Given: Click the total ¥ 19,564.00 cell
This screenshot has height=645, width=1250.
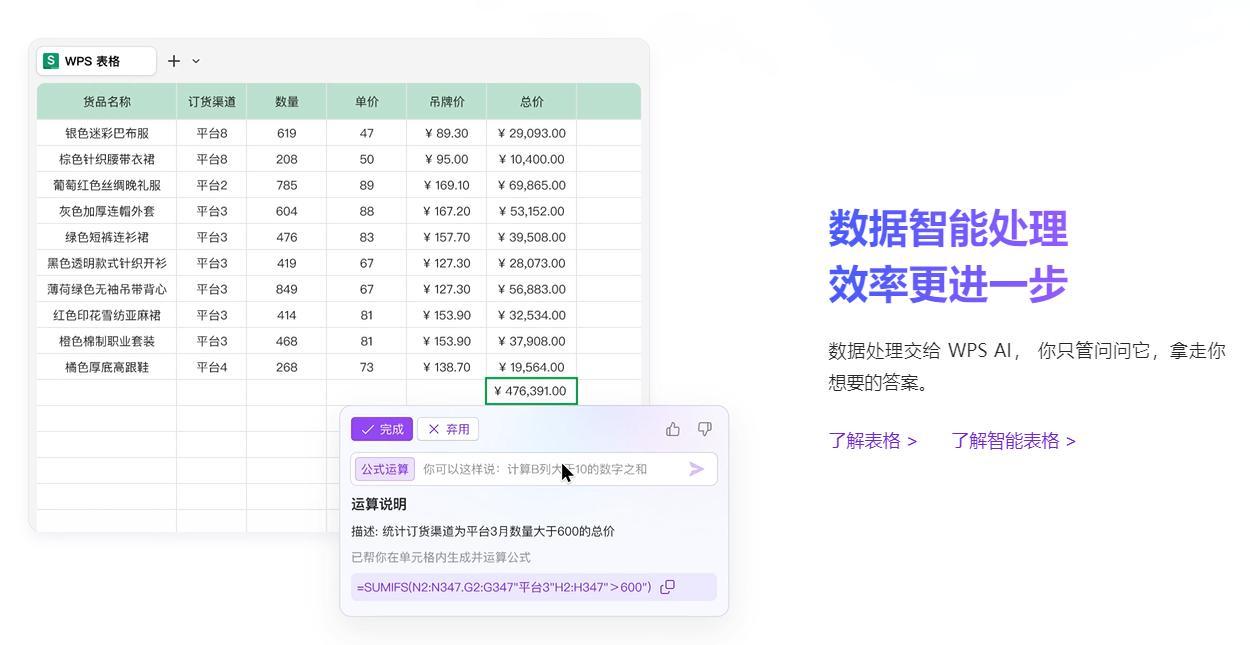Looking at the screenshot, I should pyautogui.click(x=532, y=367).
